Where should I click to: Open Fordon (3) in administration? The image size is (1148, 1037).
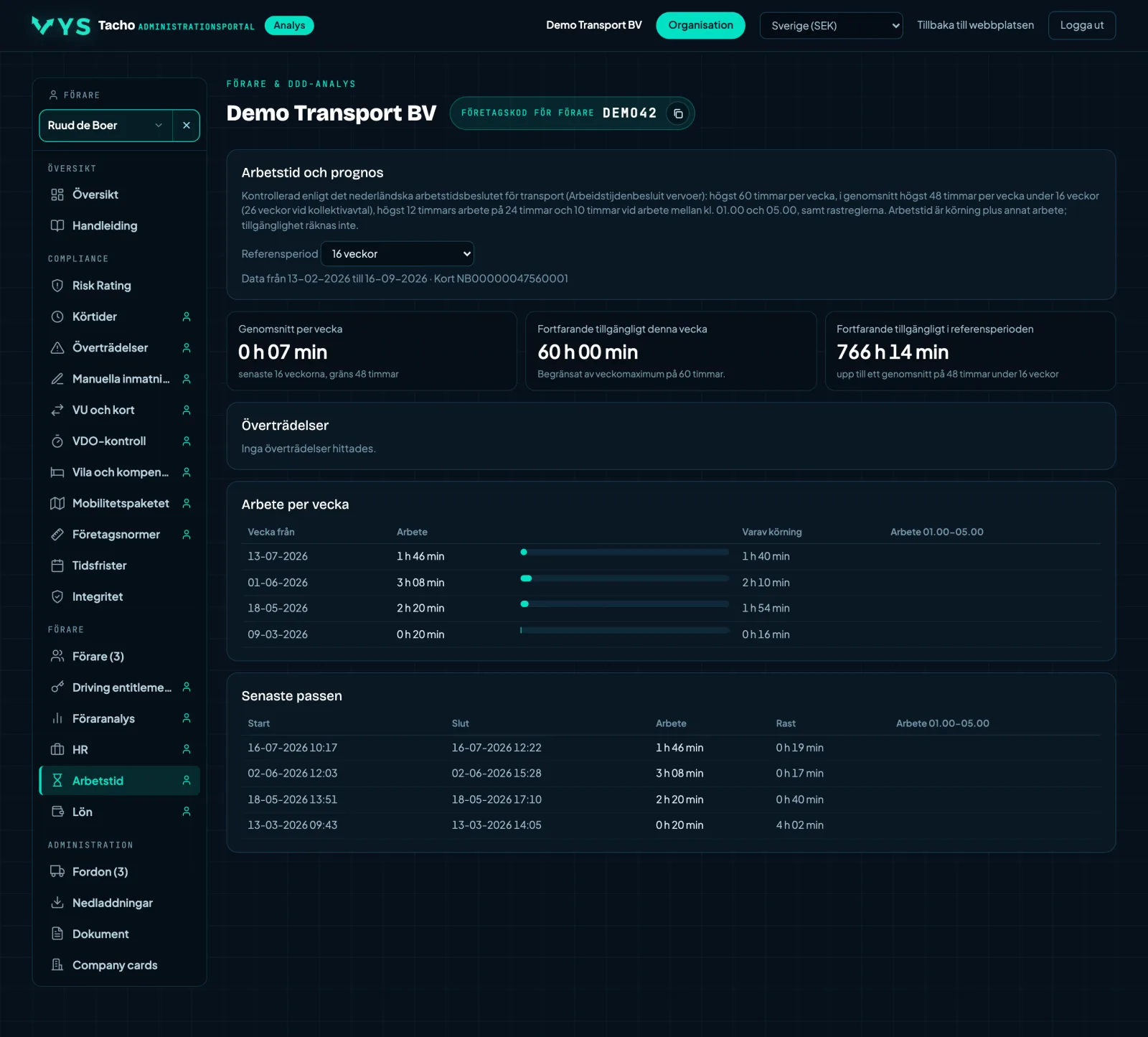point(119,872)
